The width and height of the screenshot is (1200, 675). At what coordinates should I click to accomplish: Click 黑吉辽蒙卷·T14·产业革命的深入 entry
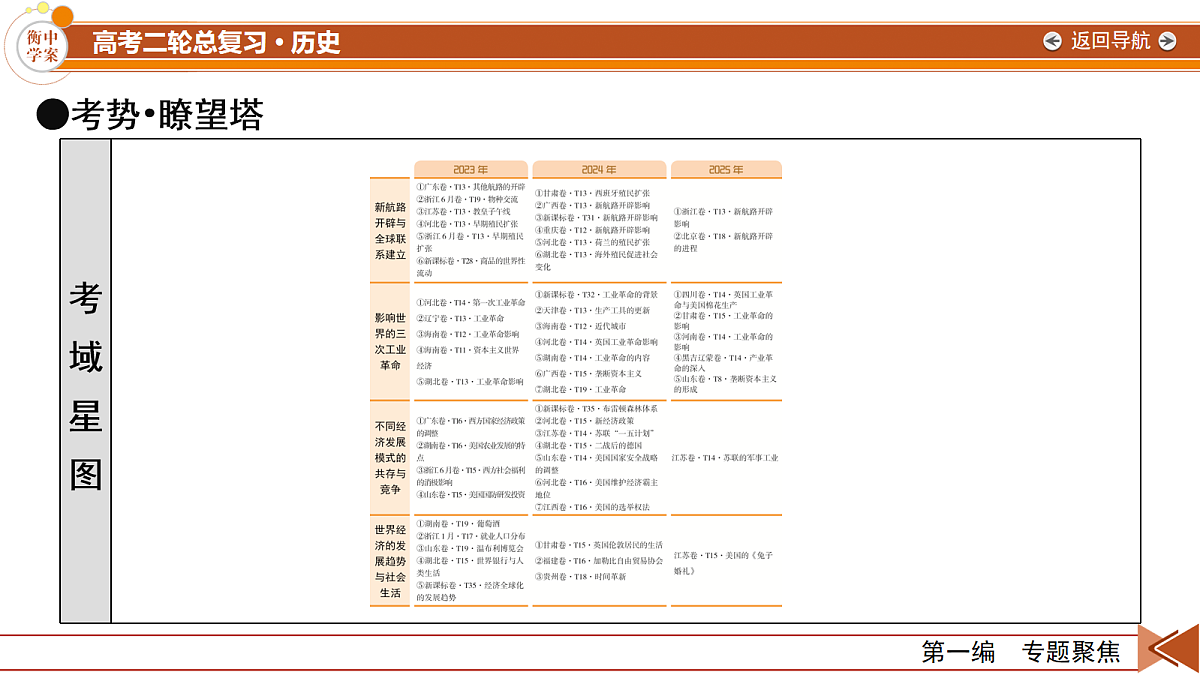[723, 363]
